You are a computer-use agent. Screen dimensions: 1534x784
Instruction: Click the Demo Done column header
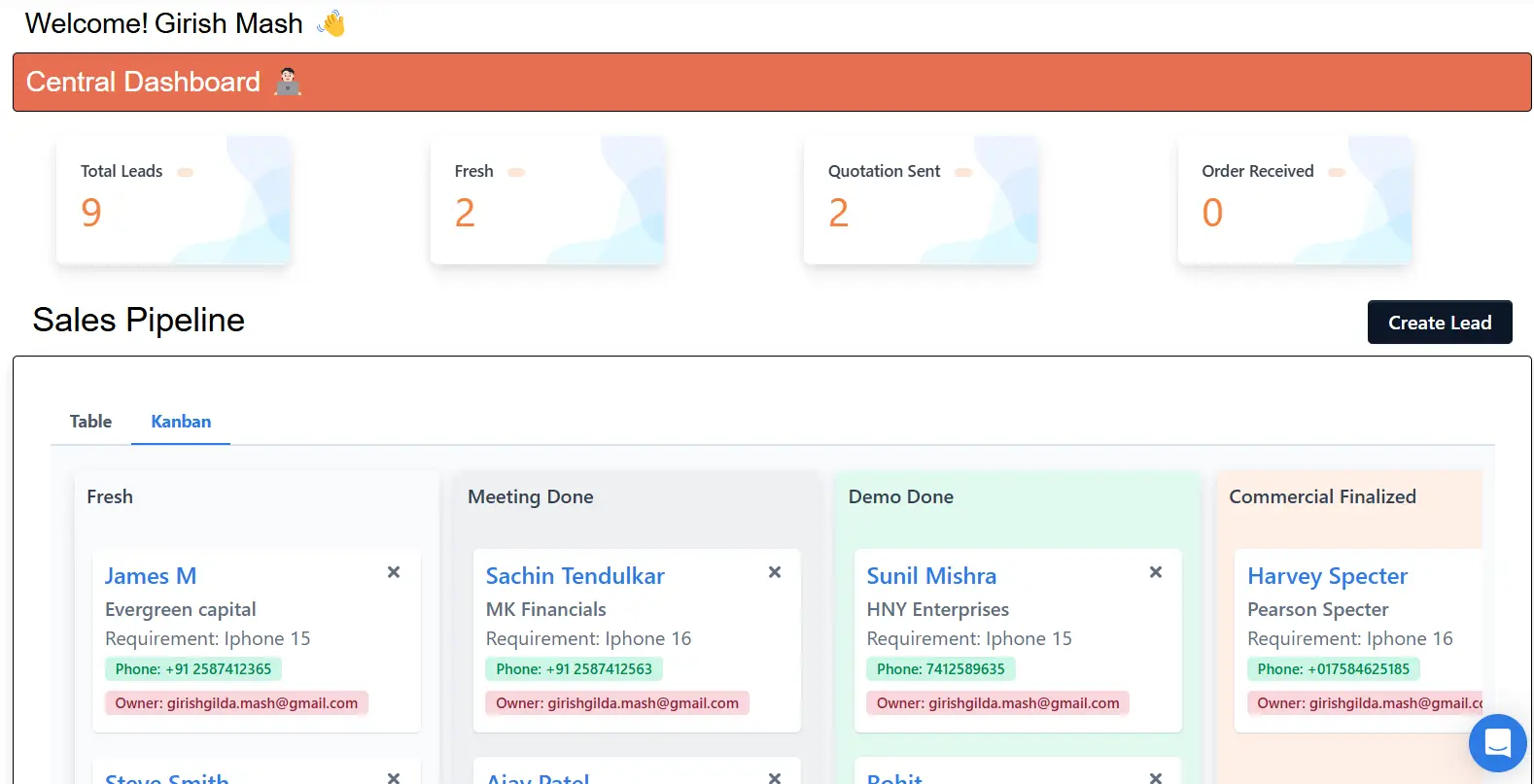[x=901, y=496]
